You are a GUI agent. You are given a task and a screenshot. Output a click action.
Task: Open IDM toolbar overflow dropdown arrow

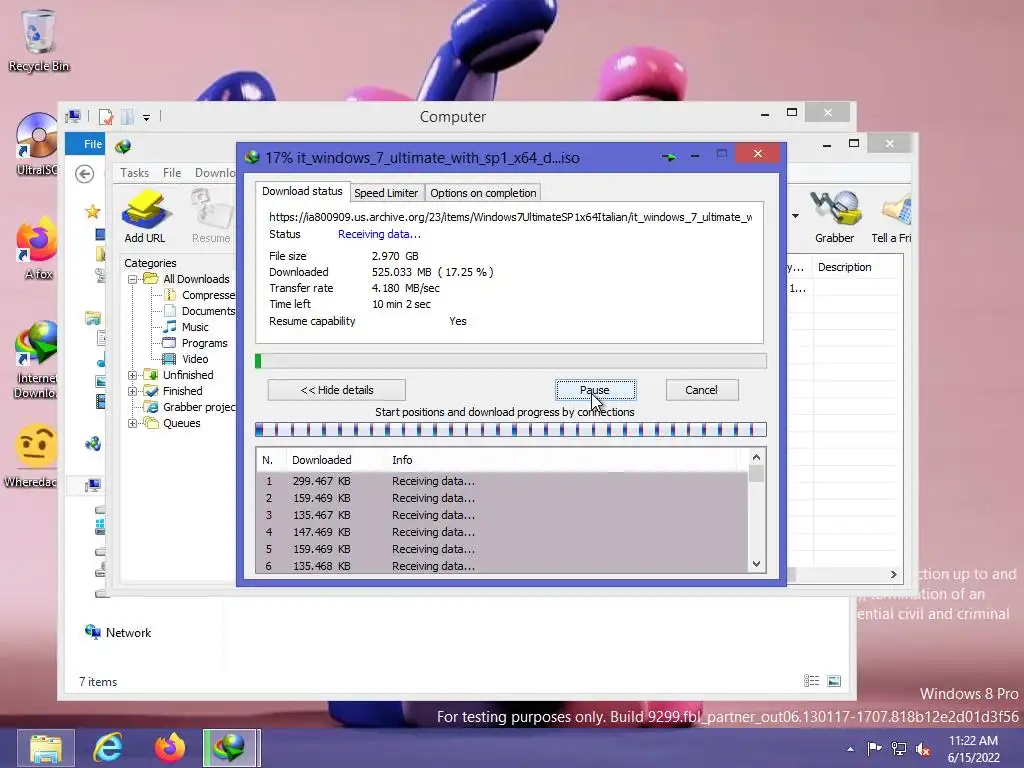[x=795, y=216]
